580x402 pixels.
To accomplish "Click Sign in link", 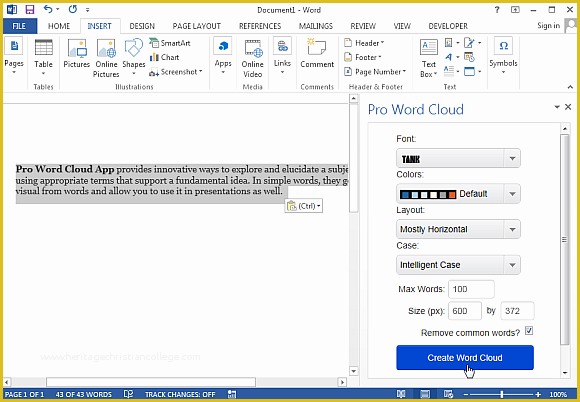I will (549, 25).
